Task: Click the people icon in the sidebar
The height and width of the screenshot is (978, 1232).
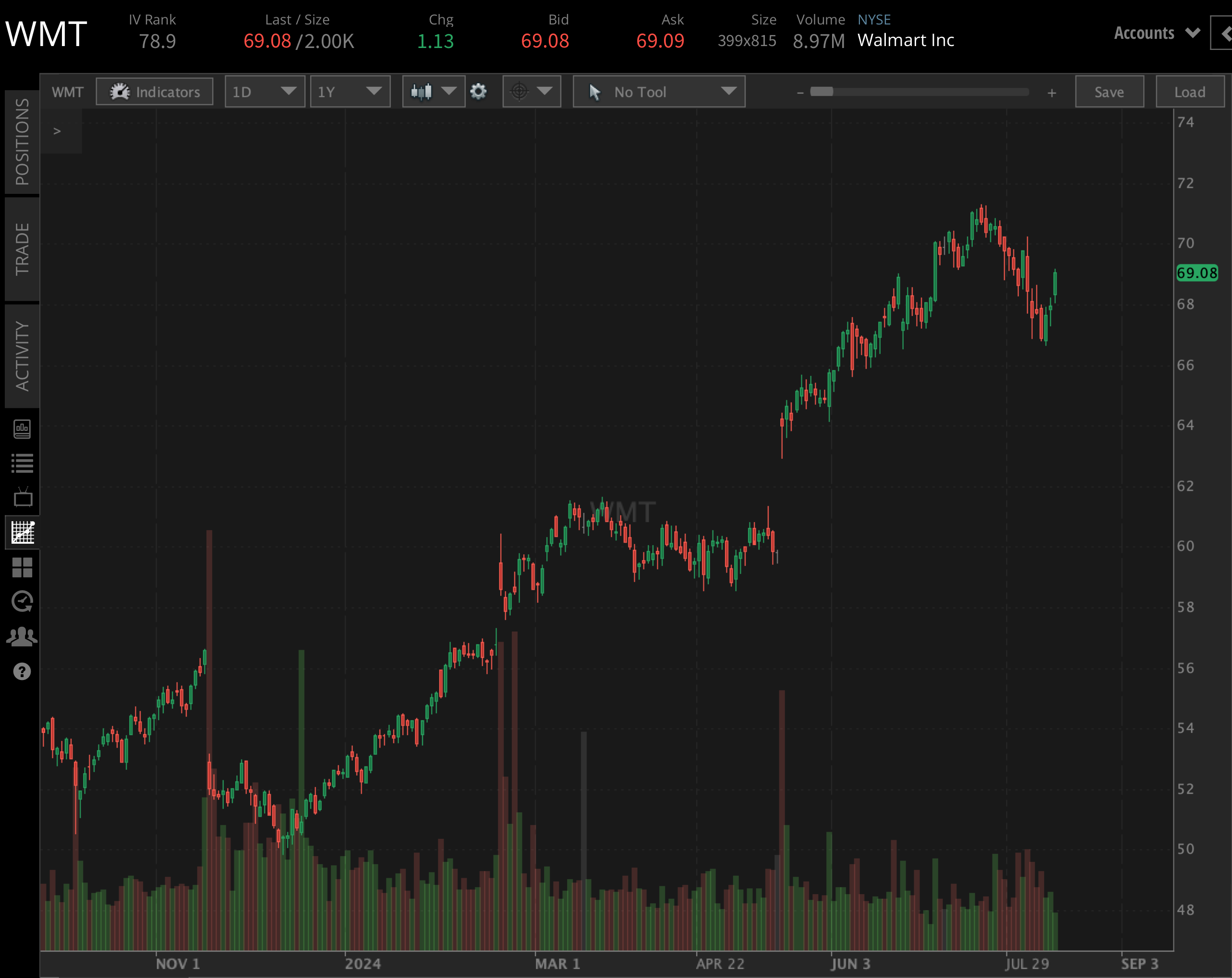Action: click(x=22, y=635)
